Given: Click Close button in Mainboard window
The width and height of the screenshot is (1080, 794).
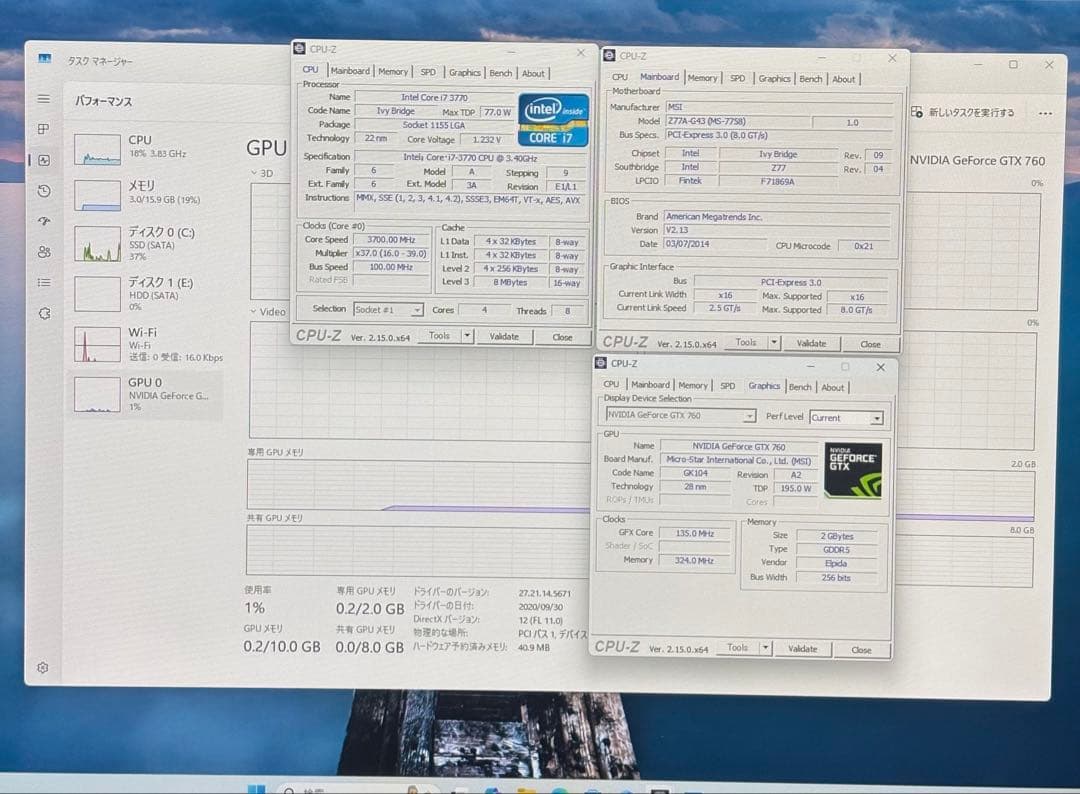Looking at the screenshot, I should [870, 344].
